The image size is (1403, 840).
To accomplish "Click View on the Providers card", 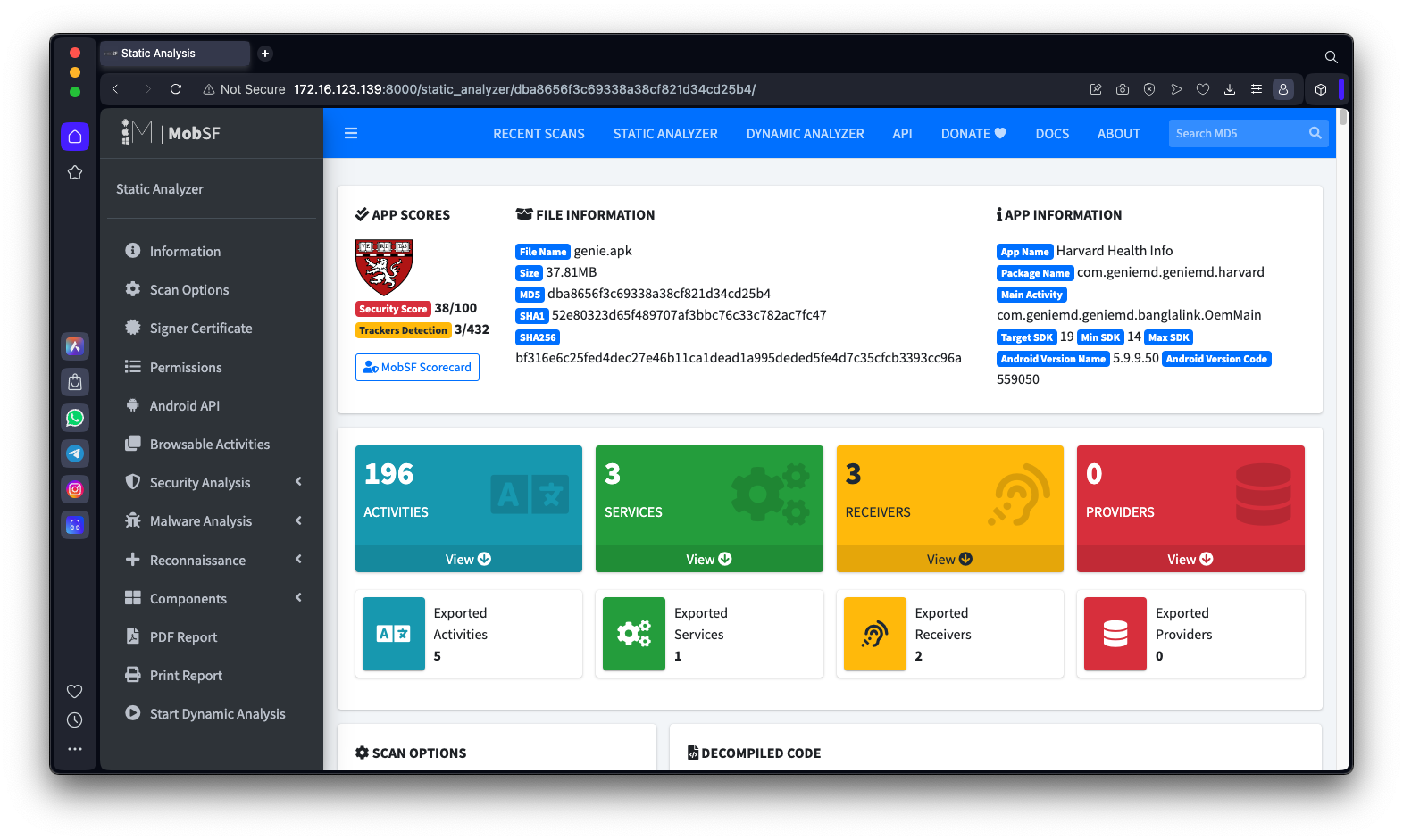I will click(1190, 560).
